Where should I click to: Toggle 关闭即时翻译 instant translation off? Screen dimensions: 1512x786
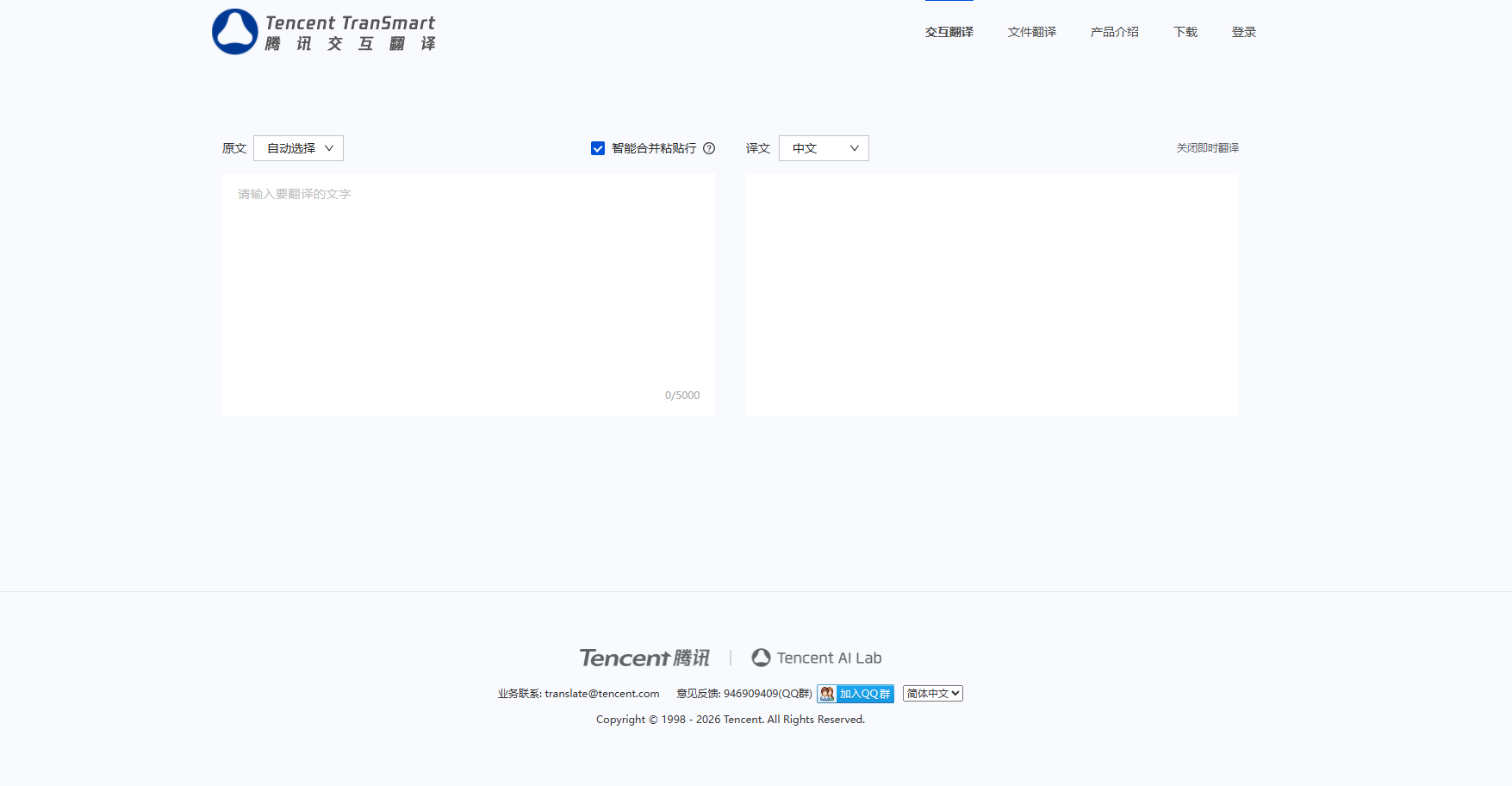[x=1207, y=148]
